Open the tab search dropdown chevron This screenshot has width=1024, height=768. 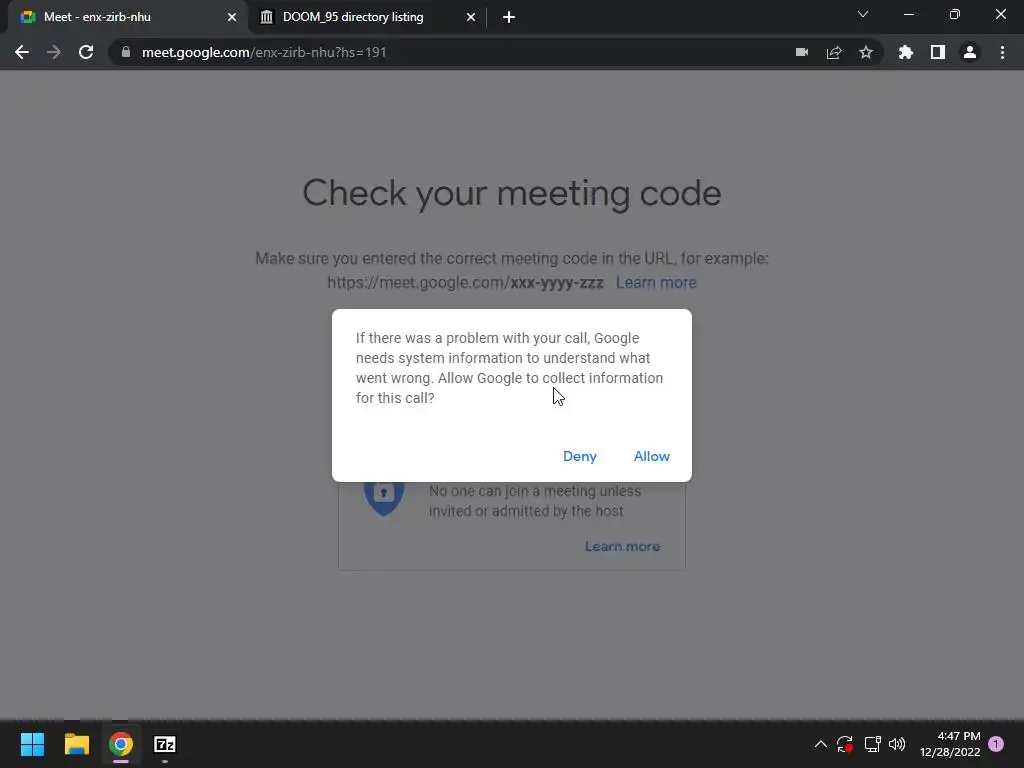point(863,14)
